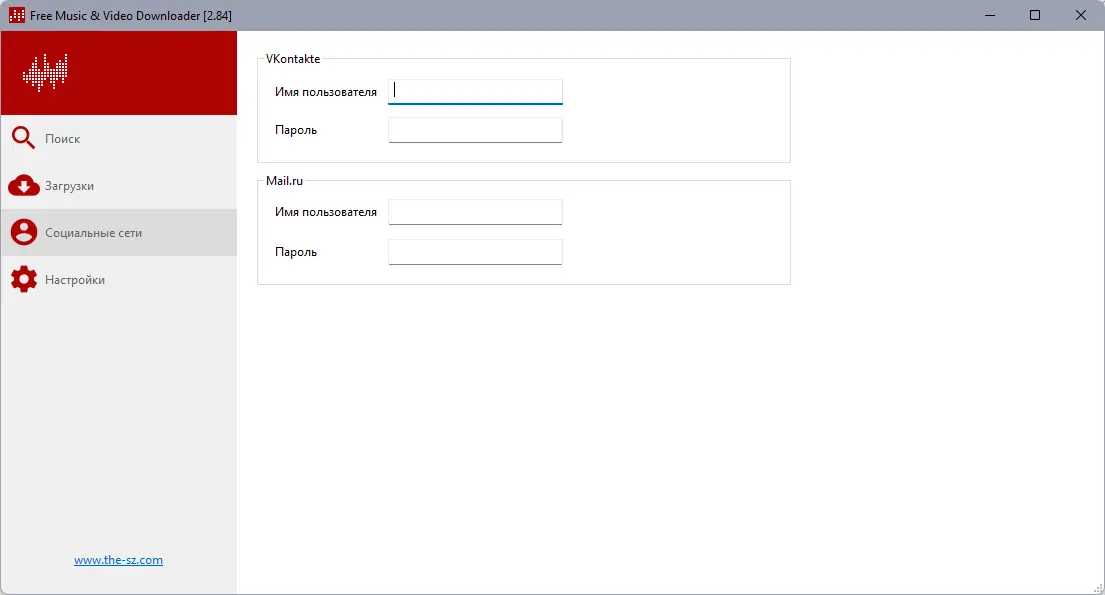Screen dimensions: 1105x595
Task: Focus the VKontakte username field
Action: [475, 92]
